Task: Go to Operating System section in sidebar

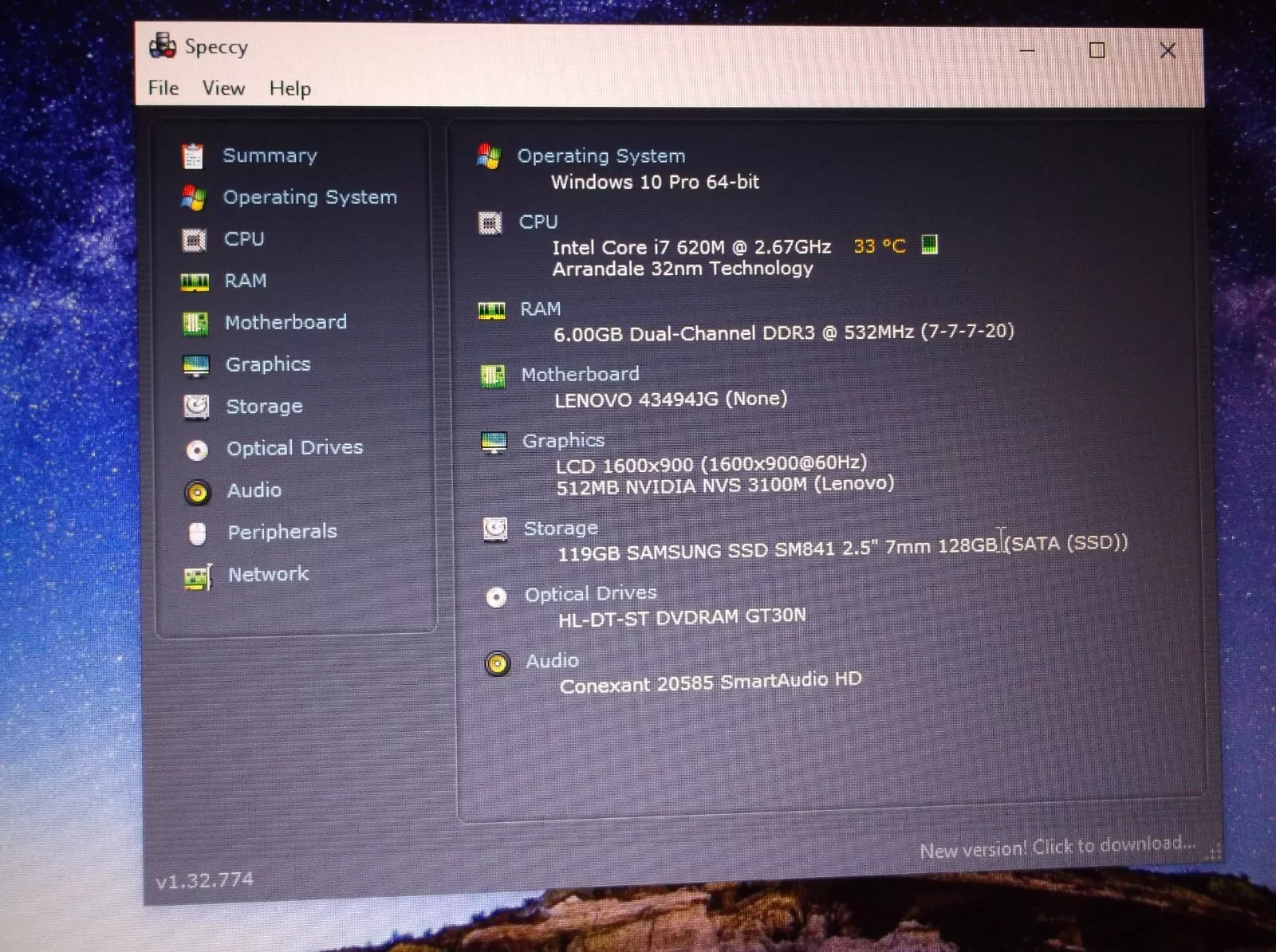Action: point(310,197)
